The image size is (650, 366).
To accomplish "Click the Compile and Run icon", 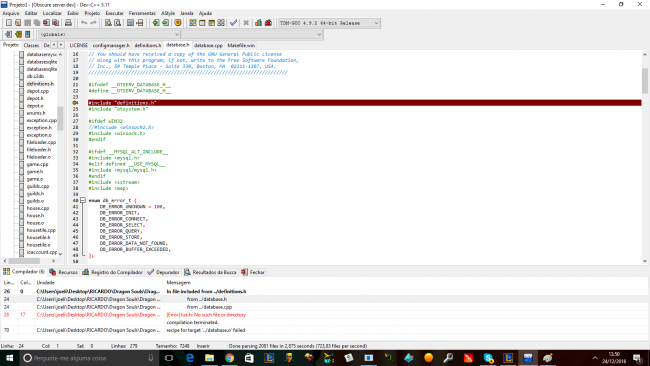I will tap(211, 23).
